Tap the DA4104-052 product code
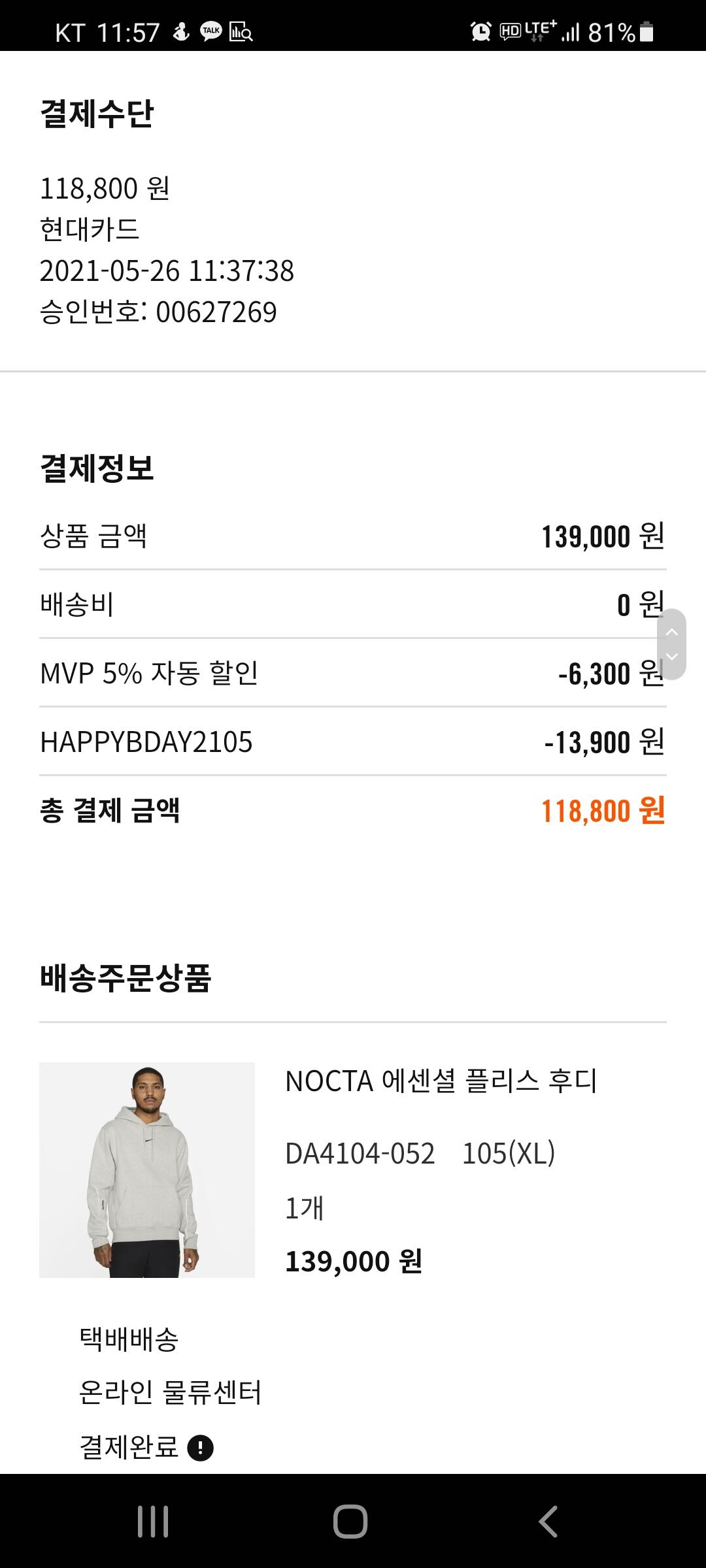The height and width of the screenshot is (1568, 706). [x=360, y=1154]
